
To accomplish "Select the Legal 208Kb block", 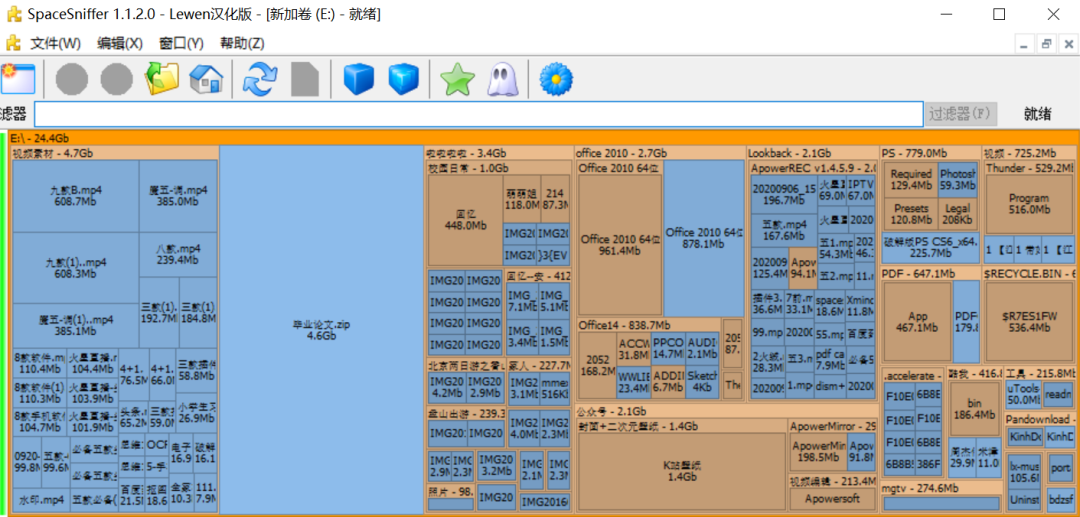I will [x=958, y=214].
